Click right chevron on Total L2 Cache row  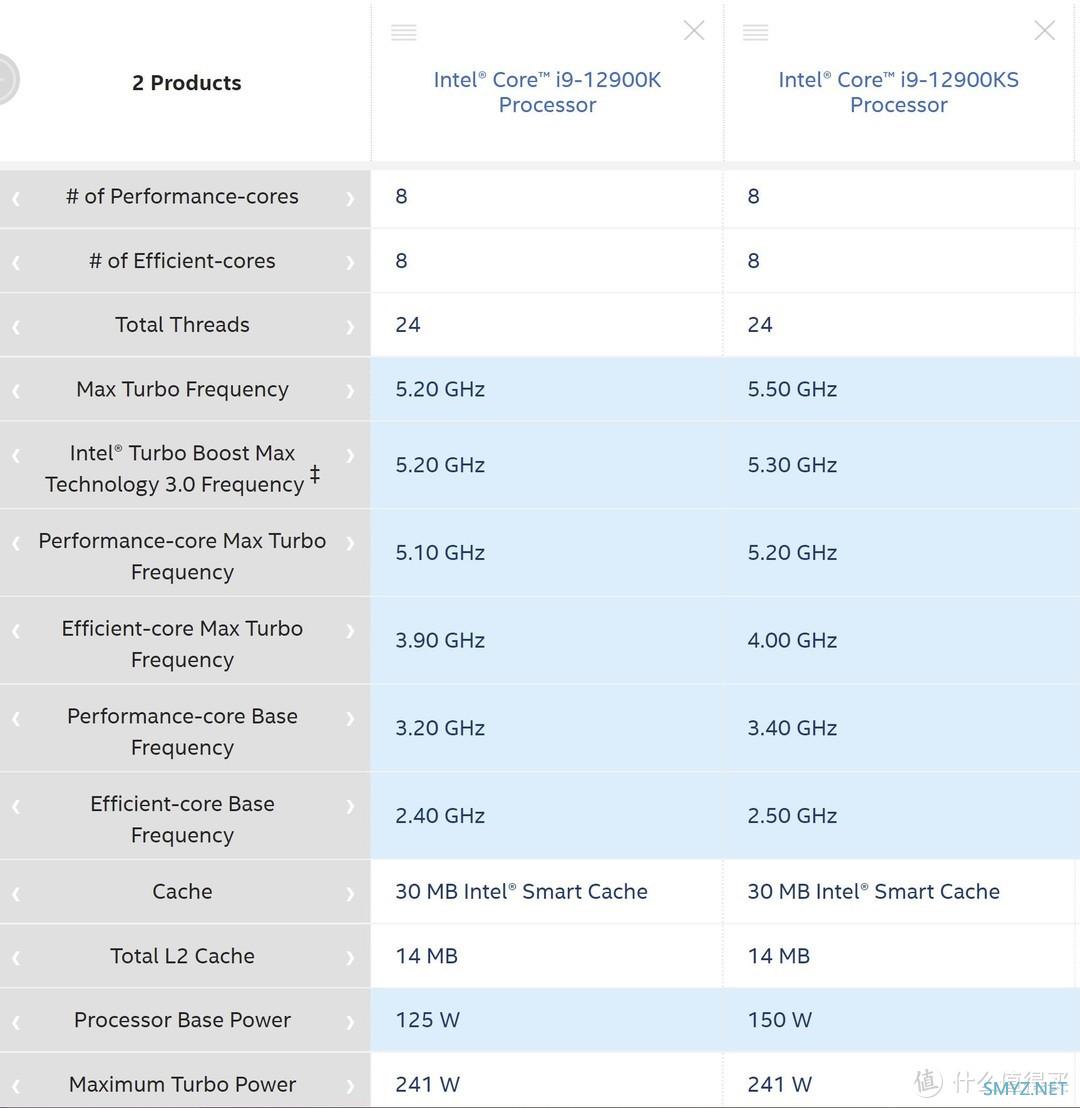click(x=350, y=959)
